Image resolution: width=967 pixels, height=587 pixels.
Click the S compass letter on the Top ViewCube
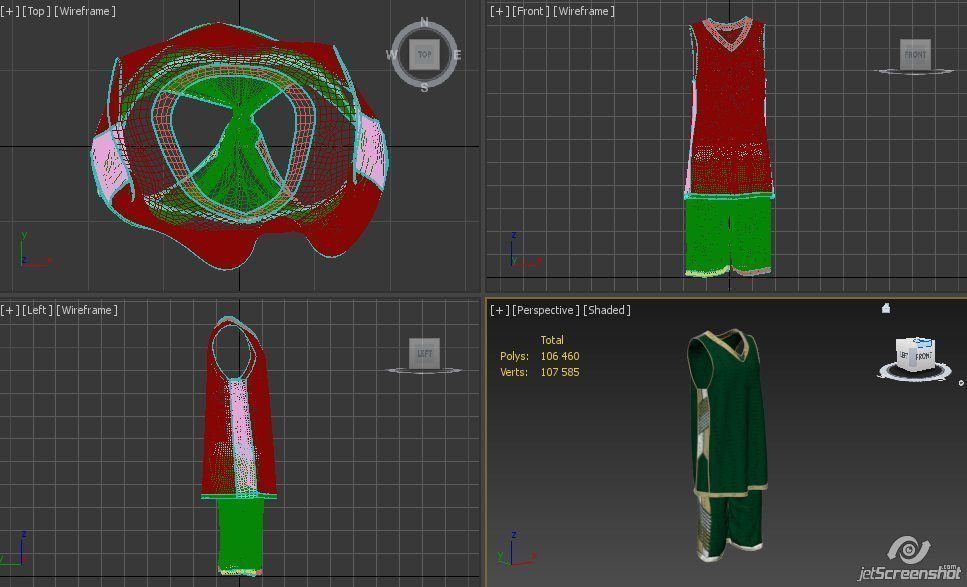pyautogui.click(x=424, y=88)
